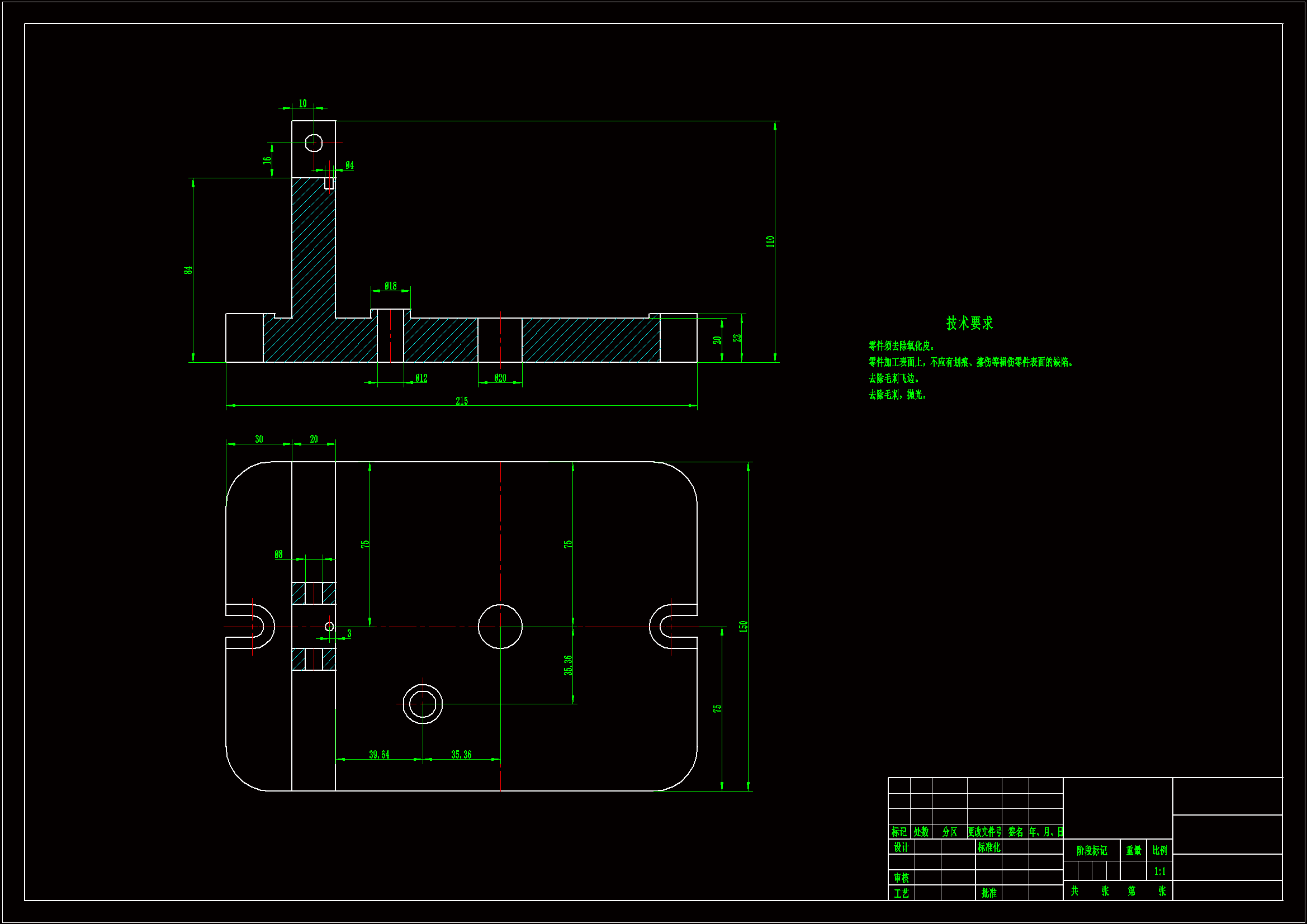Select the Ø8 dimension in plan view

pos(278,554)
